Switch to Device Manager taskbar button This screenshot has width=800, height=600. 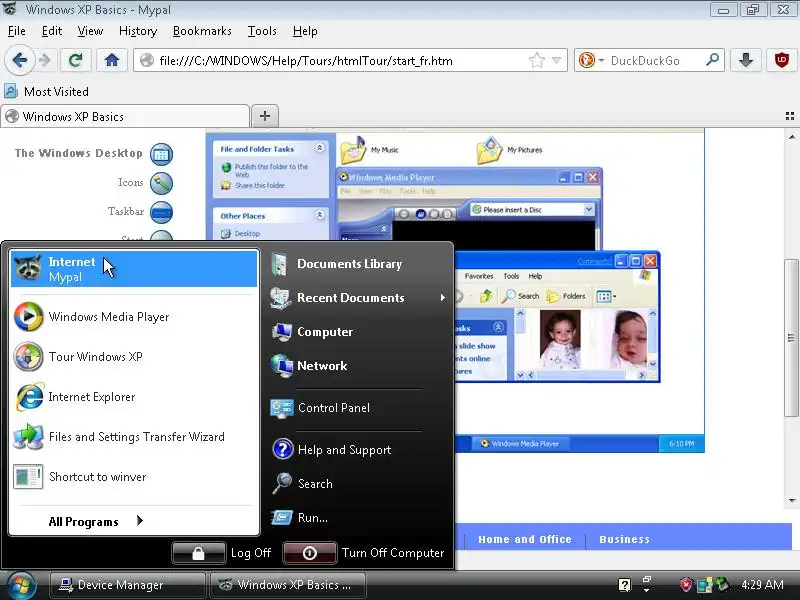(x=128, y=585)
